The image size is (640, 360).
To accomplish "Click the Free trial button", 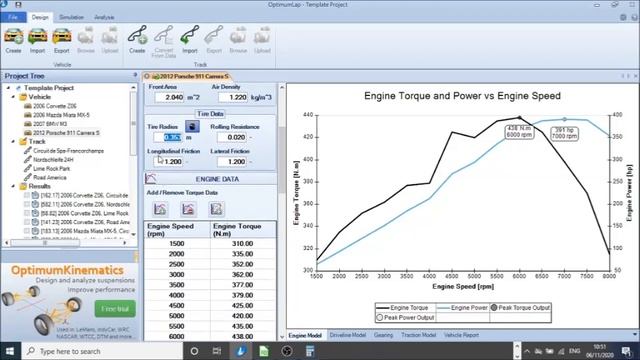I will [x=115, y=309].
